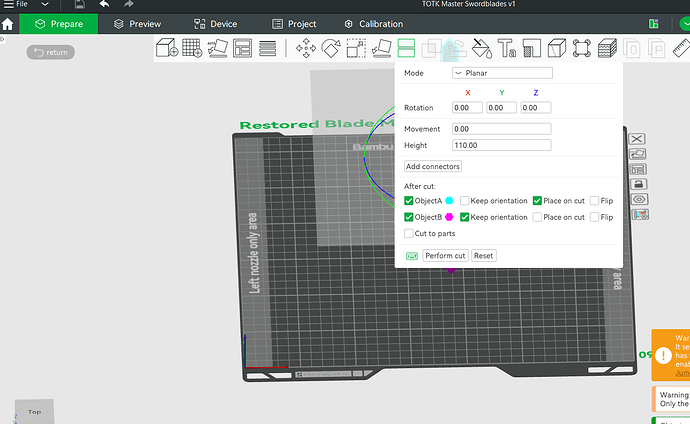
Task: Enable the Cut to parts checkbox
Action: coord(408,233)
